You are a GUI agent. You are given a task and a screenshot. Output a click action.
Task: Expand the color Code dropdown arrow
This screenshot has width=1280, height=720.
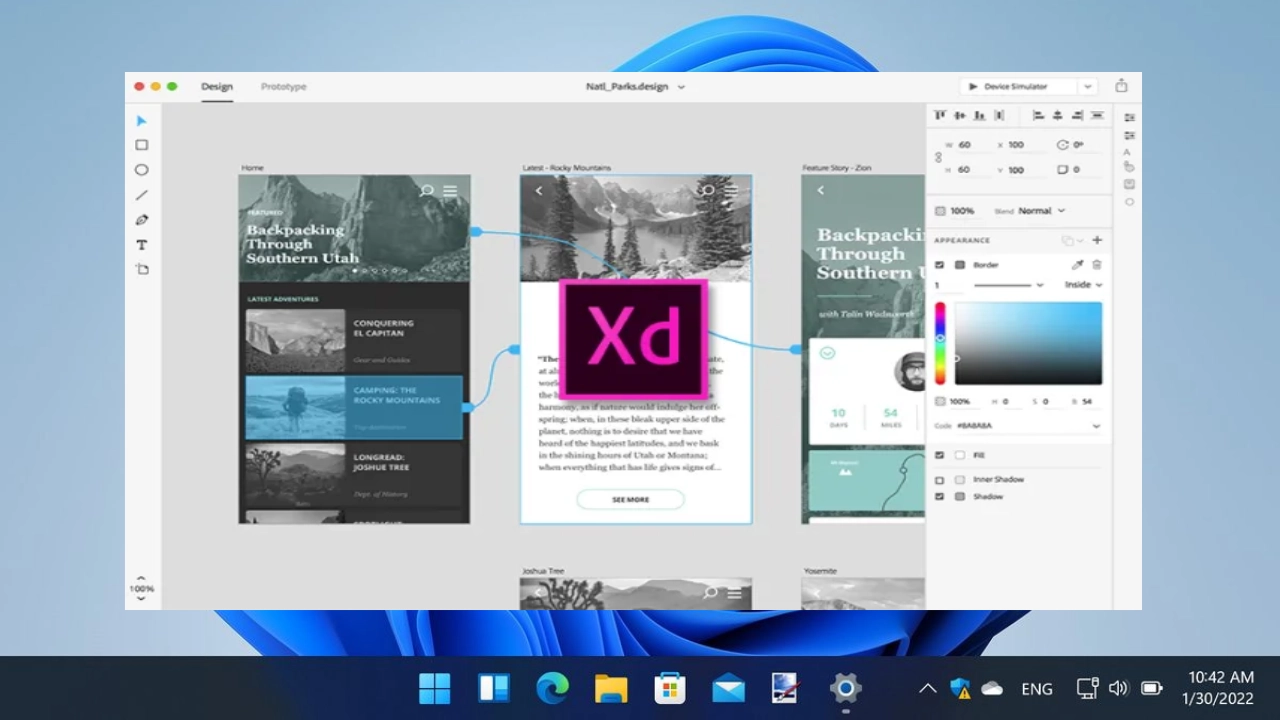1096,426
